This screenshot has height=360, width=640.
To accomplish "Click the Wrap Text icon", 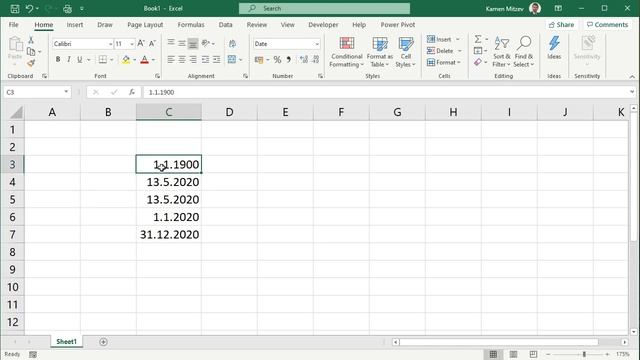I will [x=232, y=43].
